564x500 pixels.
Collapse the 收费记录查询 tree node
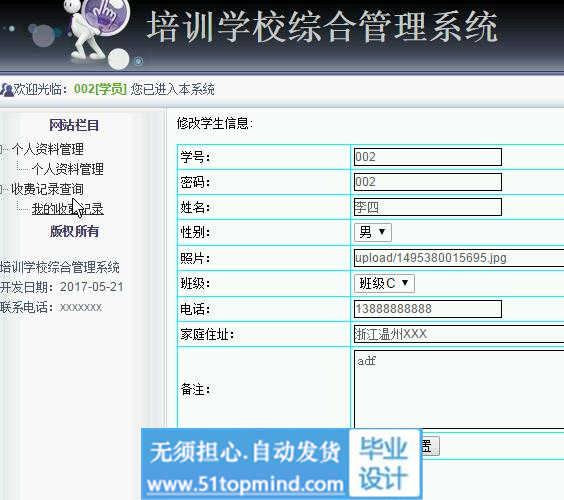pos(1,189)
